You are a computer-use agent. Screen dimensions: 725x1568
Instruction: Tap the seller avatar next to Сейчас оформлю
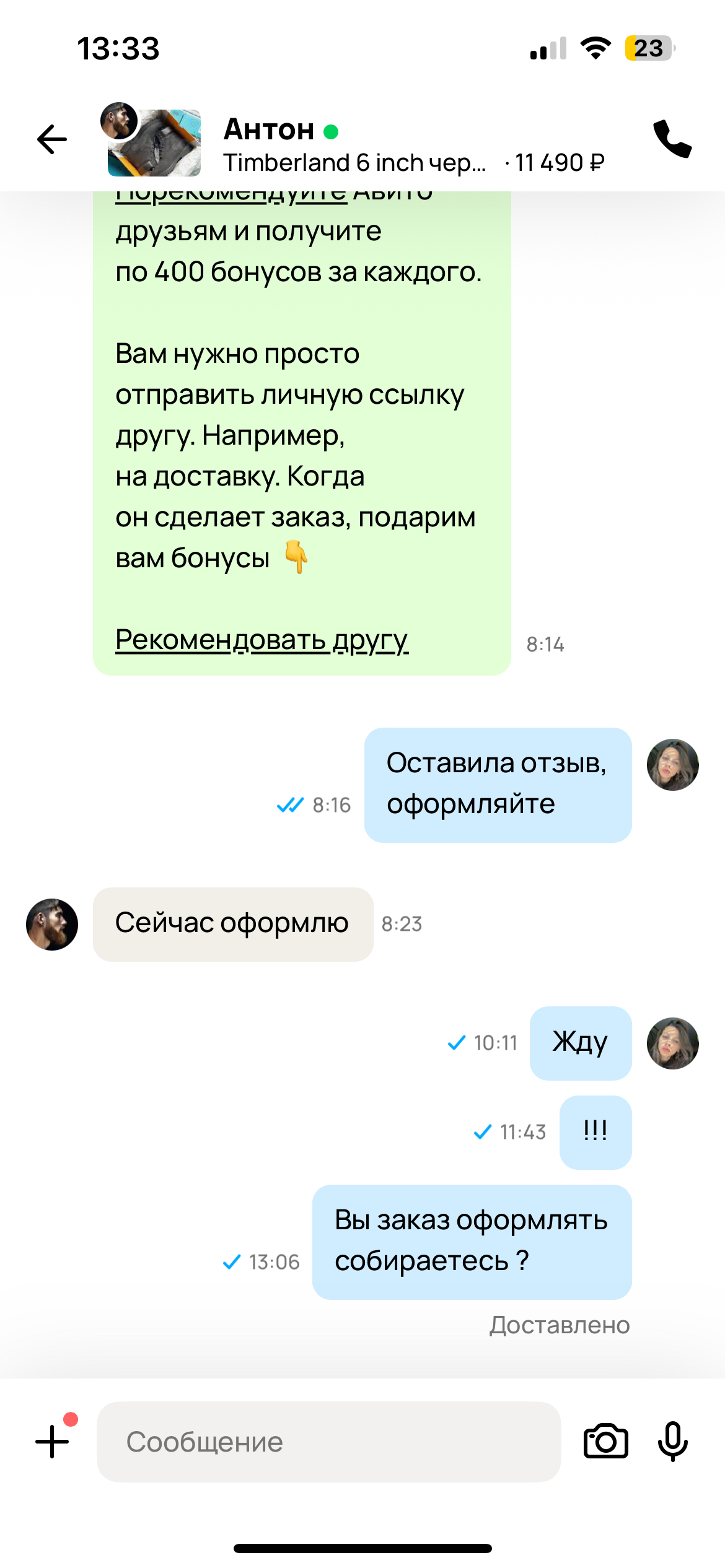[x=52, y=924]
